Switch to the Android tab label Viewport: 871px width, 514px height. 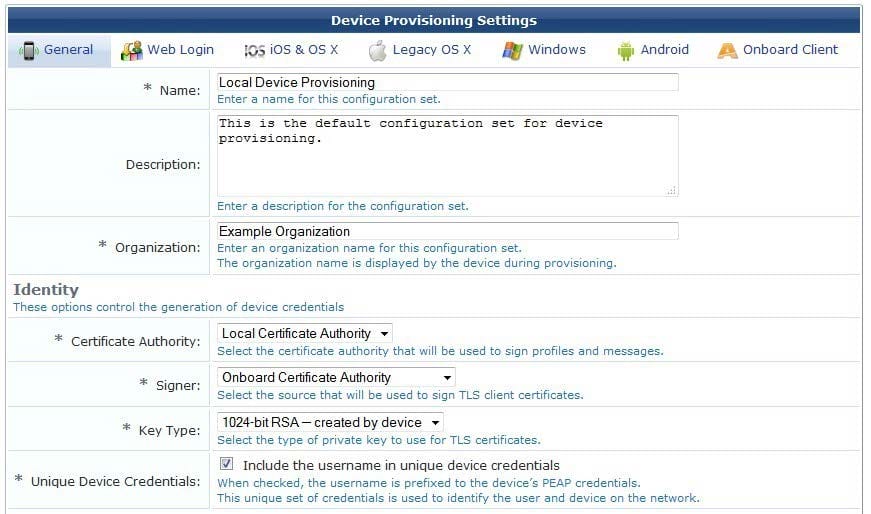(x=664, y=49)
